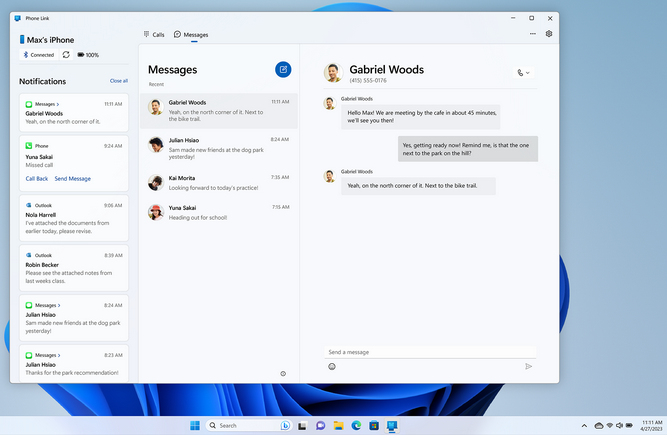Click Call Back for Yuna Sakai missed call
Screen dimensions: 667x437
pos(37,179)
